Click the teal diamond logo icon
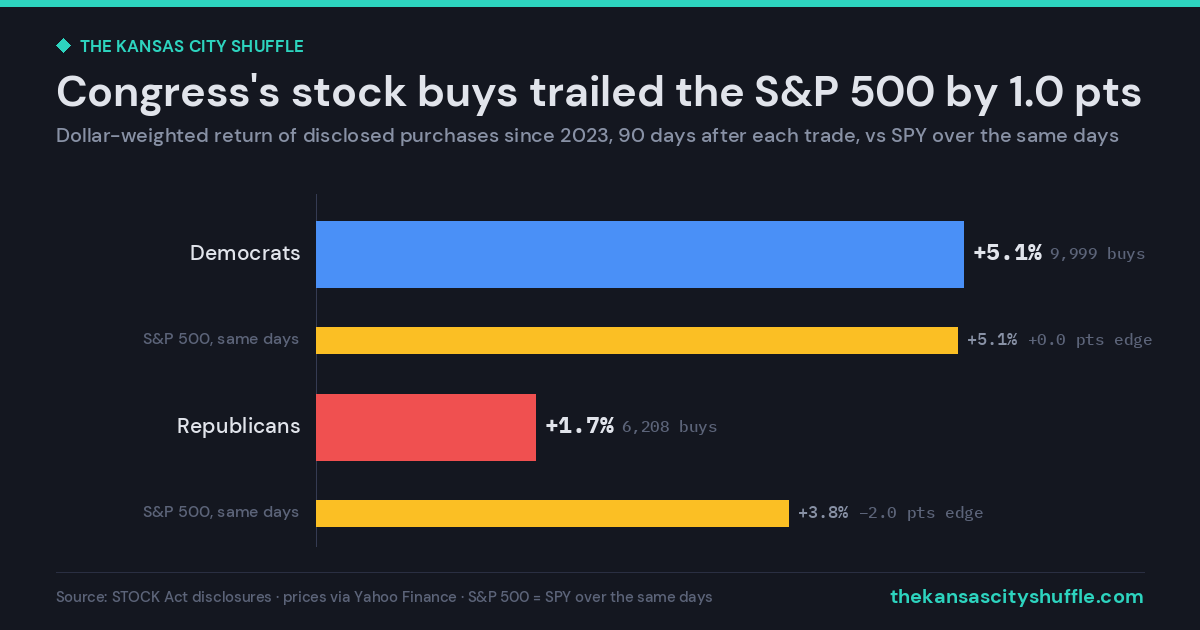Viewport: 1200px width, 630px height. 63,46
